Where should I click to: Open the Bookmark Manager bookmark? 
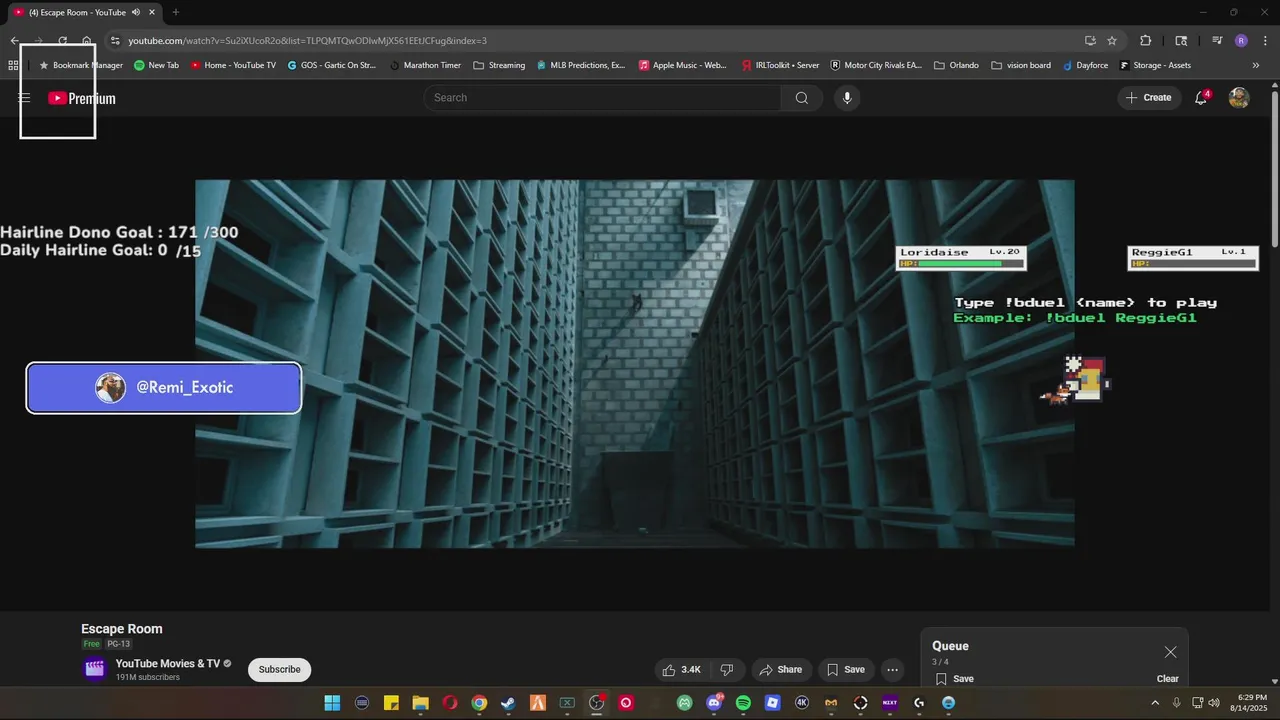80,65
